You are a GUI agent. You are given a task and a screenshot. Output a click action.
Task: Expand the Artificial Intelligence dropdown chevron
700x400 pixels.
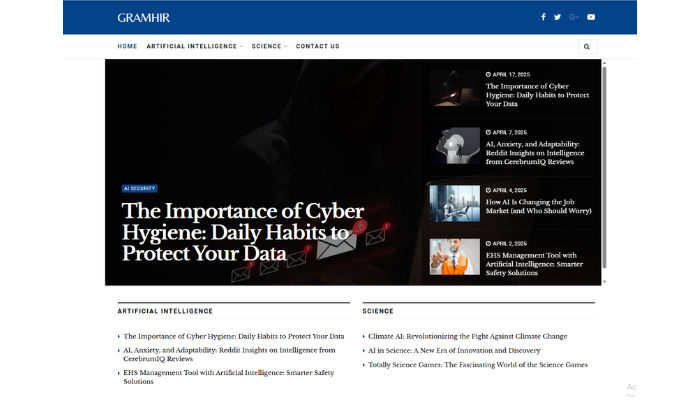(x=241, y=46)
